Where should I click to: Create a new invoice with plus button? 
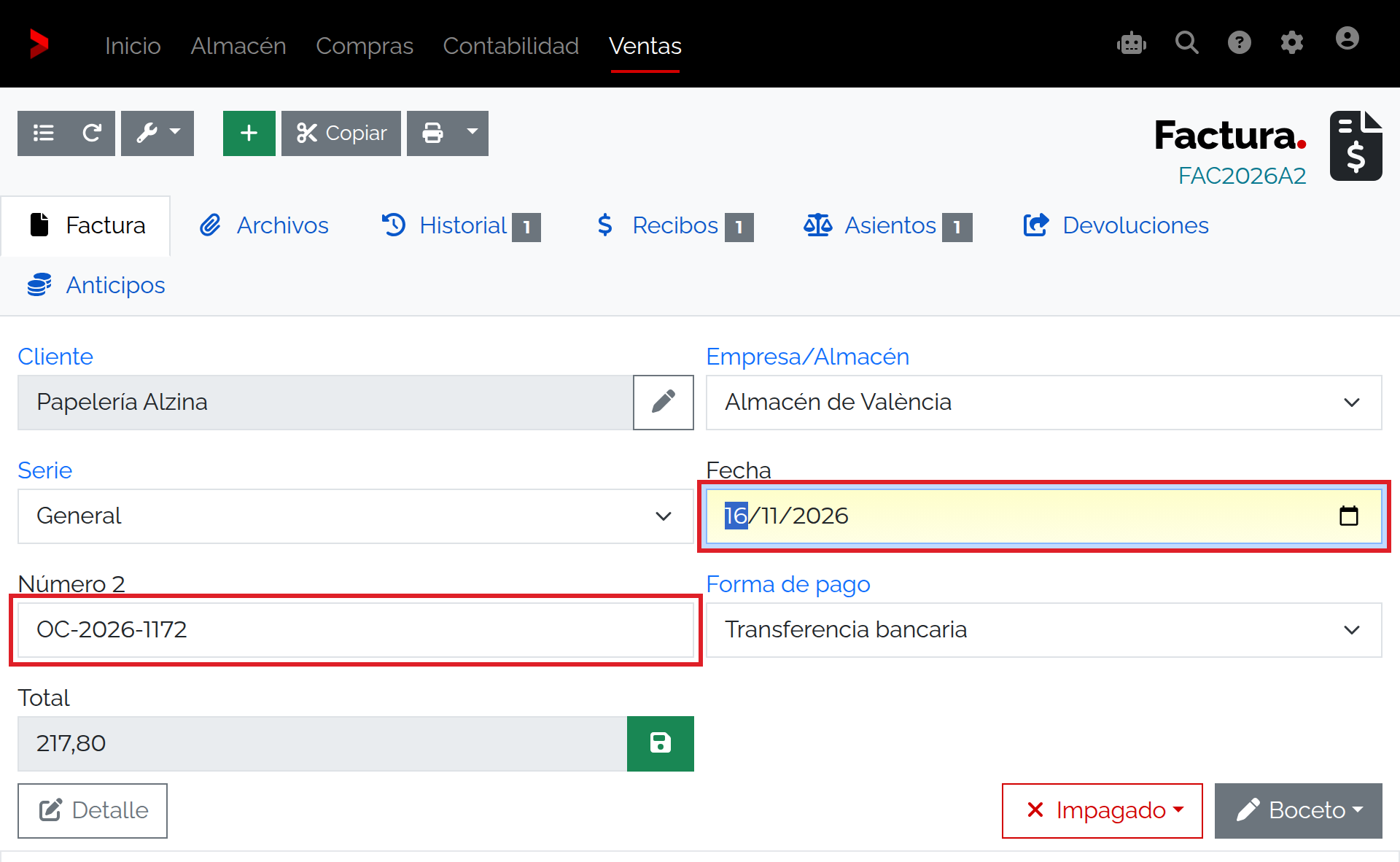pos(249,133)
